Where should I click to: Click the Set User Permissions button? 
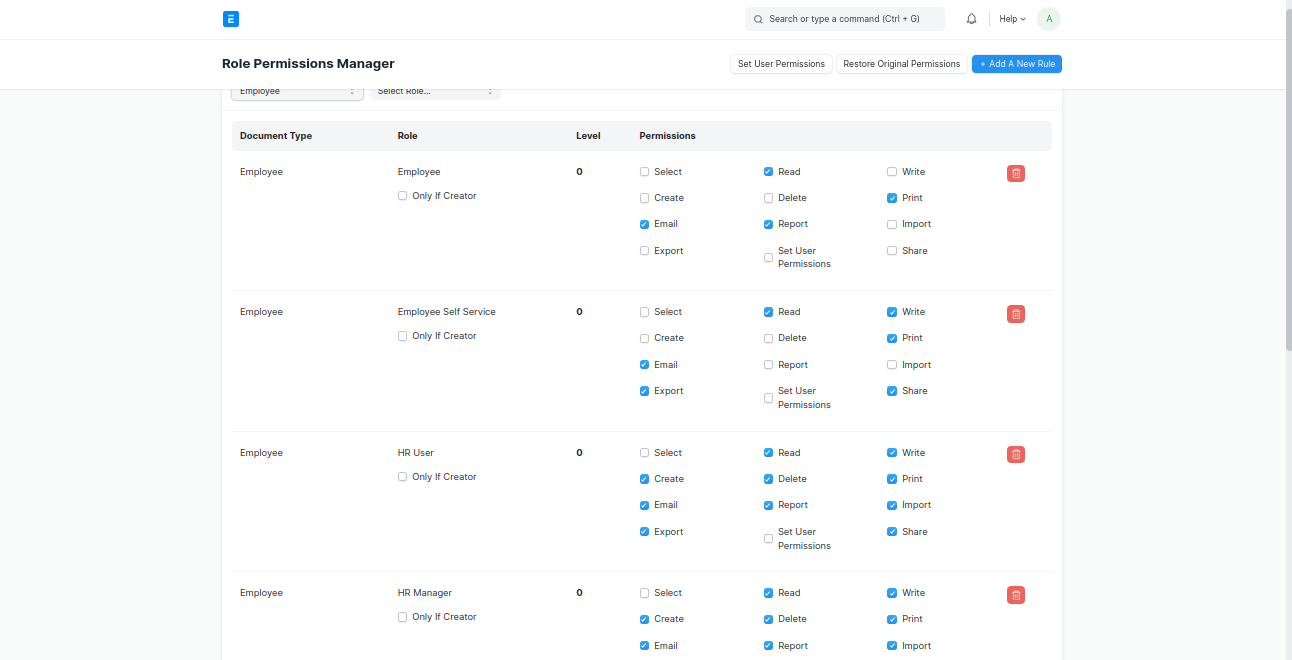pos(781,64)
